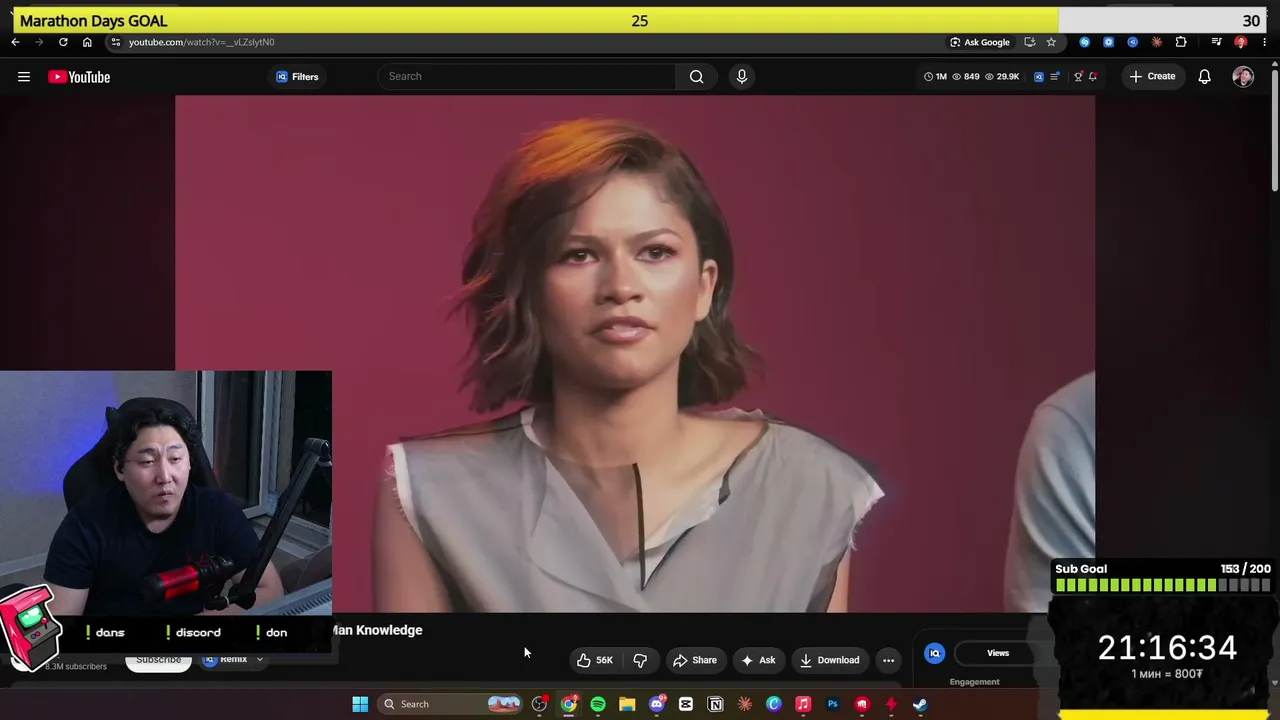Dislike the video
Image resolution: width=1280 pixels, height=720 pixels.
point(640,660)
